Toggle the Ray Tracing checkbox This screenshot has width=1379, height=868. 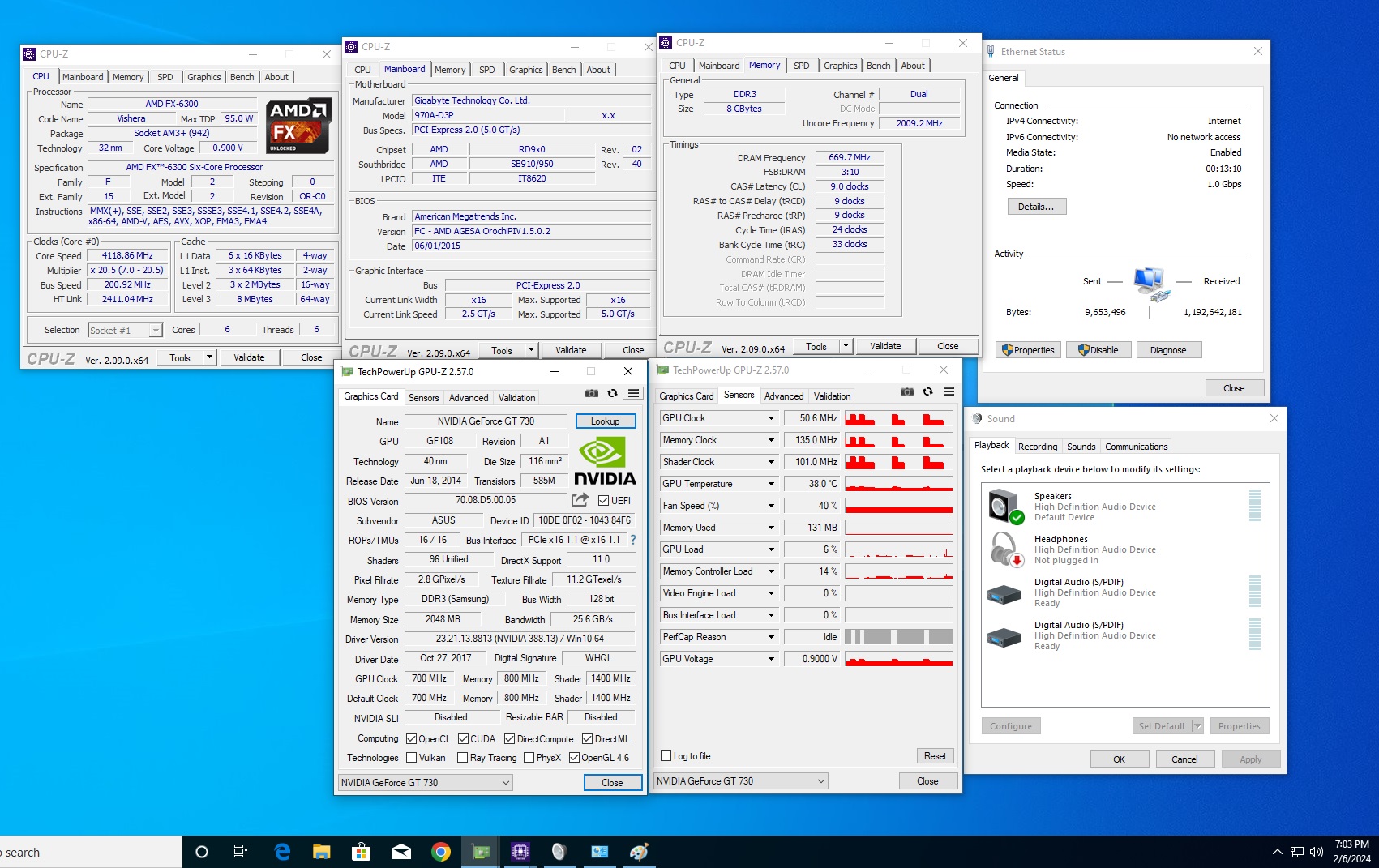click(462, 758)
